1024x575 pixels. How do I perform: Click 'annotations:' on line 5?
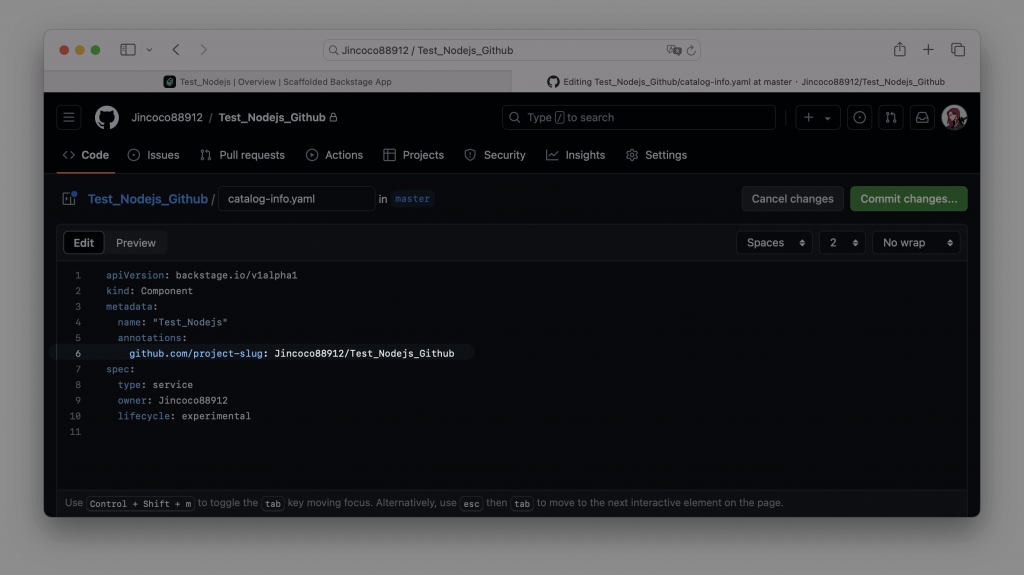[152, 338]
